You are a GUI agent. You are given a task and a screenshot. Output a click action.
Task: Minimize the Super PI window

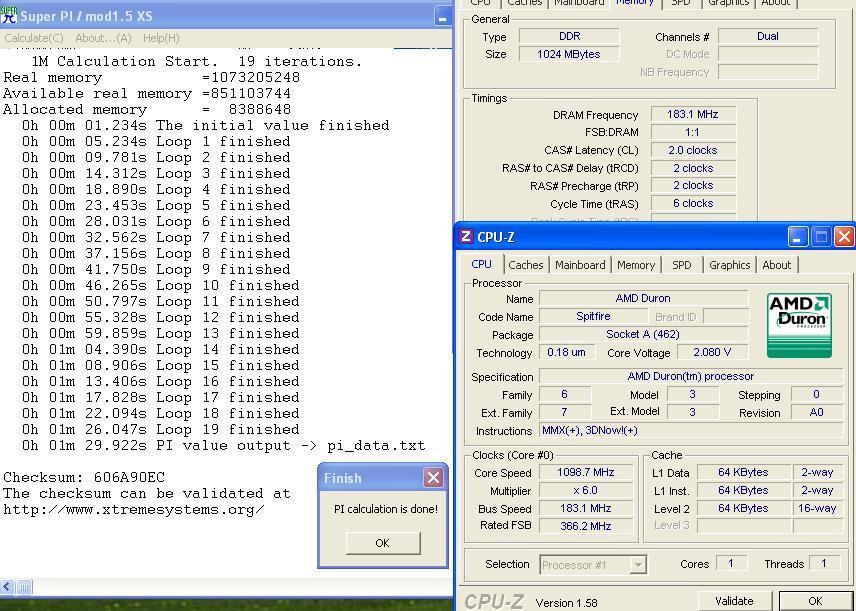443,16
